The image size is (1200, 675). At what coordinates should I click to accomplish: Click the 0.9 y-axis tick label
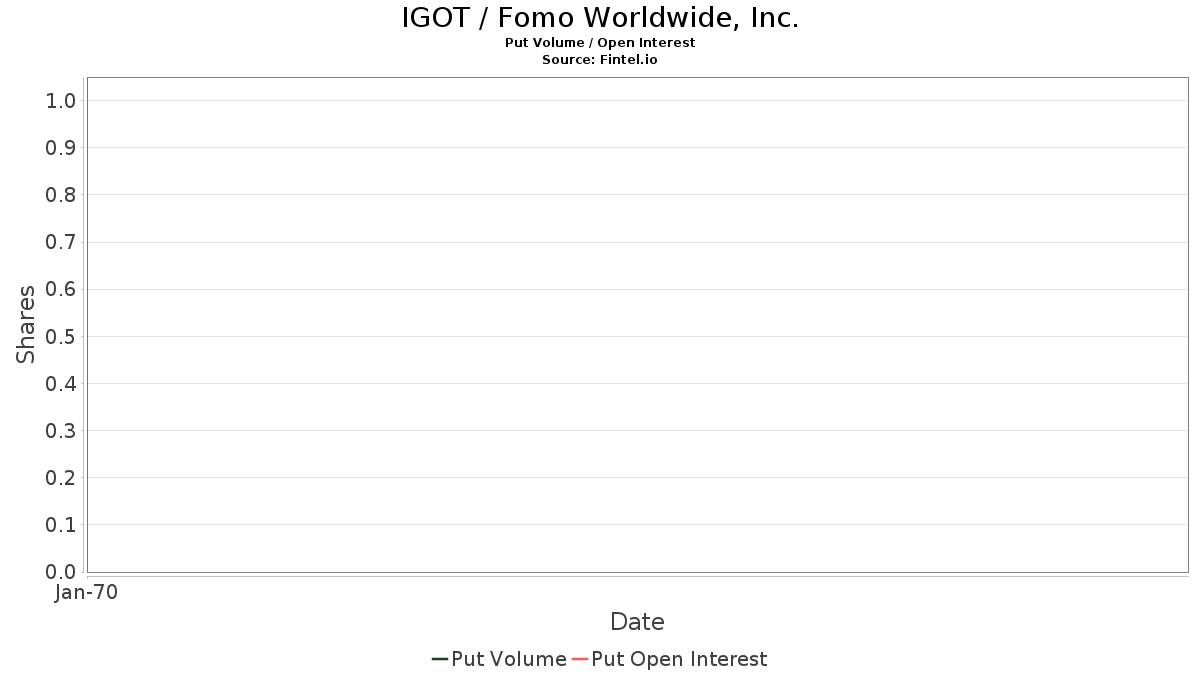[61, 147]
